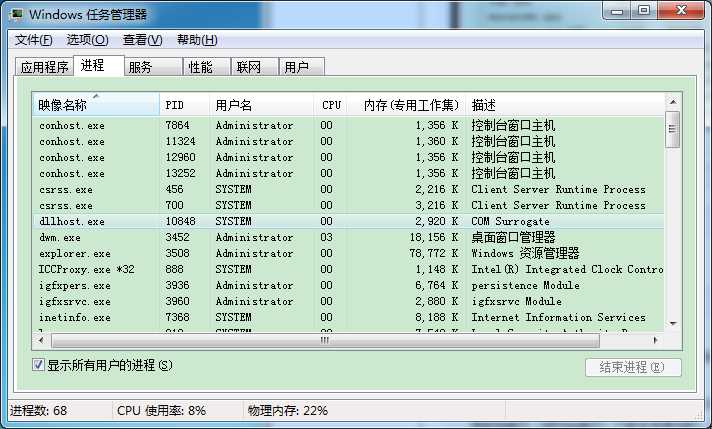This screenshot has height=429, width=712.
Task: Click memory value 18,156 K
Action: [434, 237]
